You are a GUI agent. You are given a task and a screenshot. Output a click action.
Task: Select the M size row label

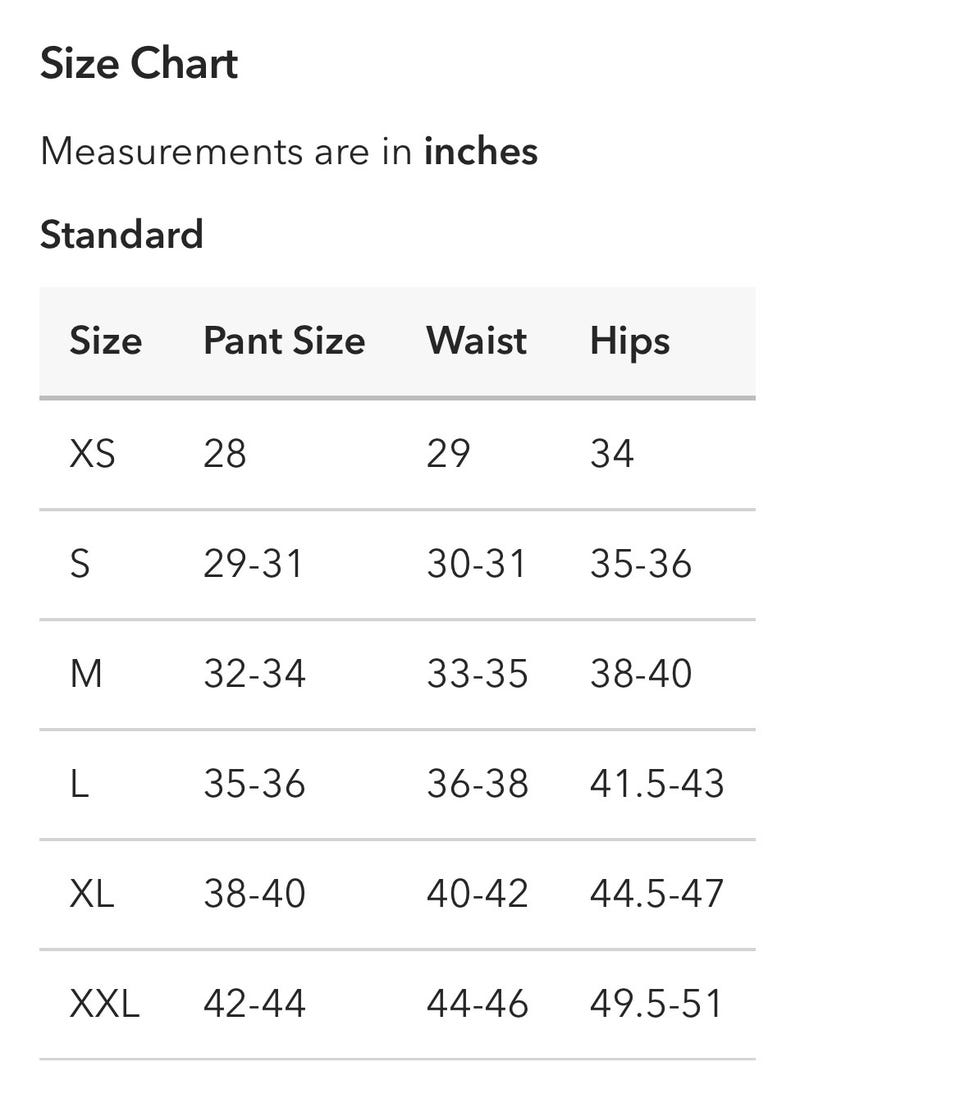[86, 674]
